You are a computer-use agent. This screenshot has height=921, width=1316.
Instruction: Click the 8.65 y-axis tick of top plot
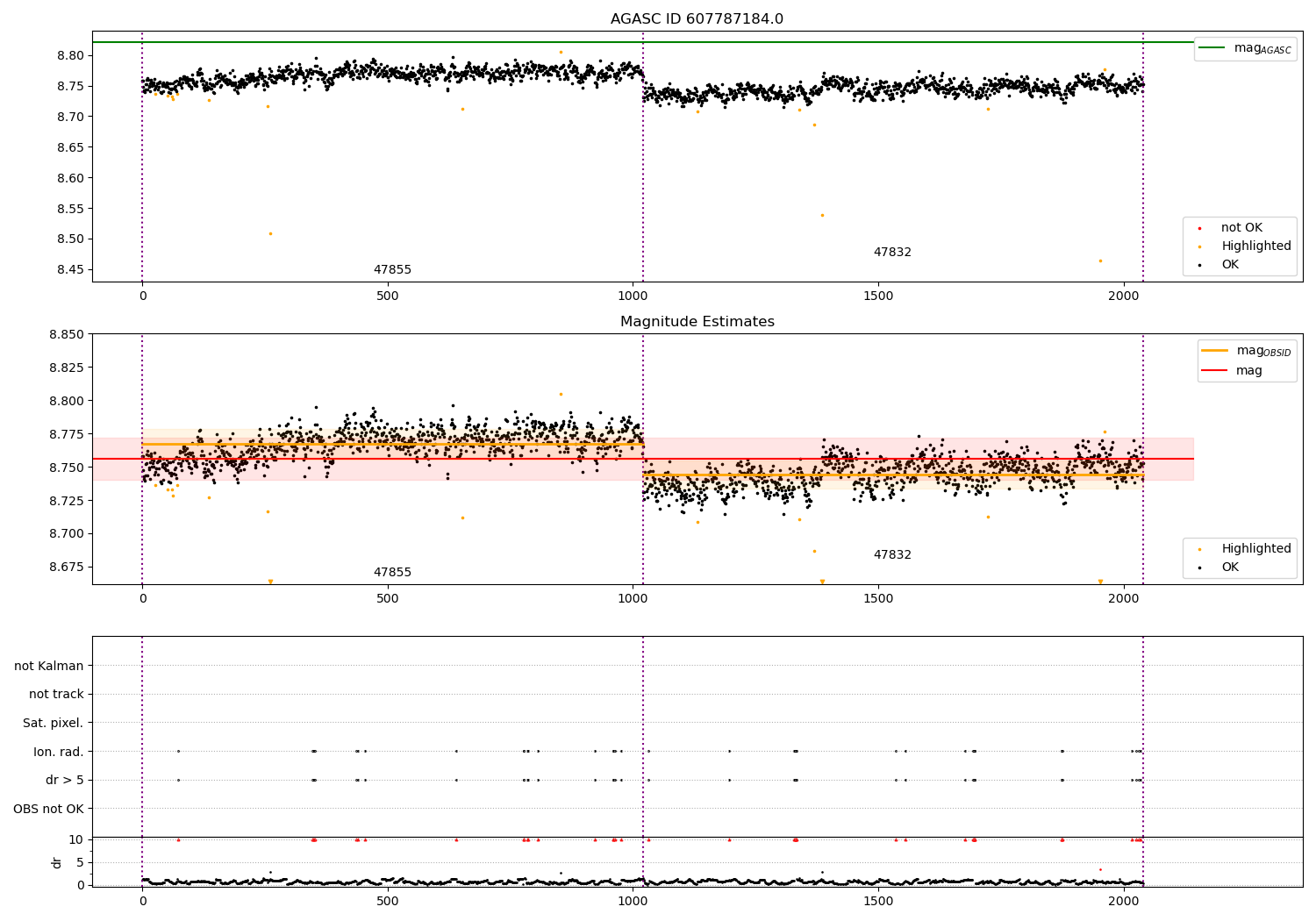pos(70,147)
